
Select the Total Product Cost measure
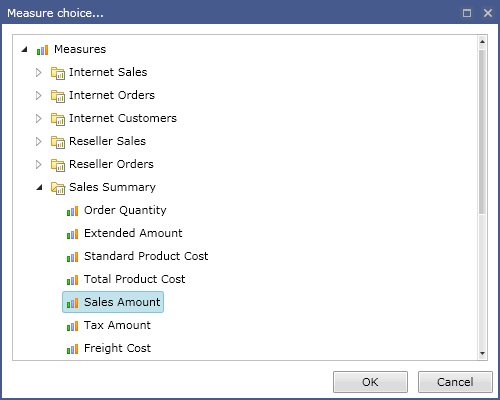(x=134, y=279)
